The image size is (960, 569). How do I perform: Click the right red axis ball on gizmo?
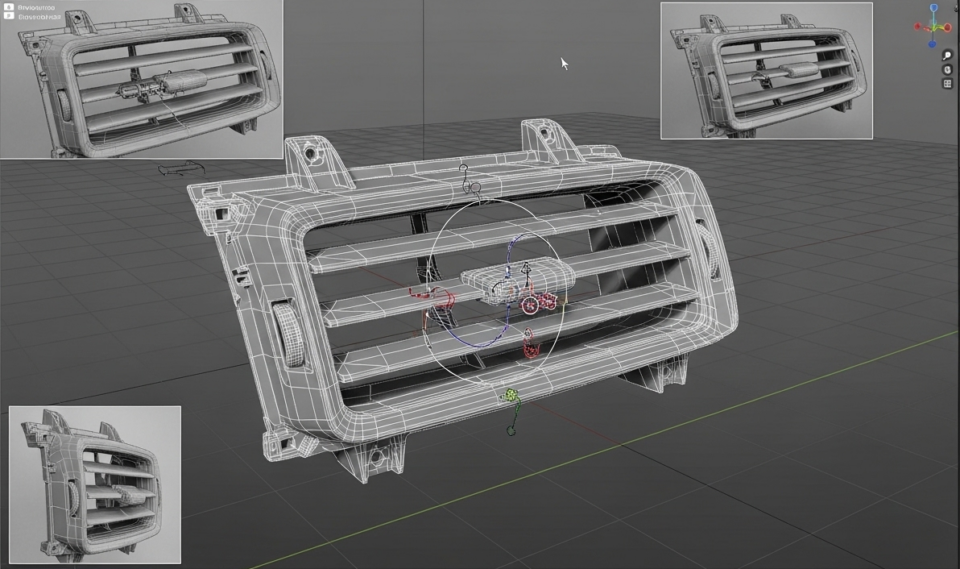tap(949, 27)
